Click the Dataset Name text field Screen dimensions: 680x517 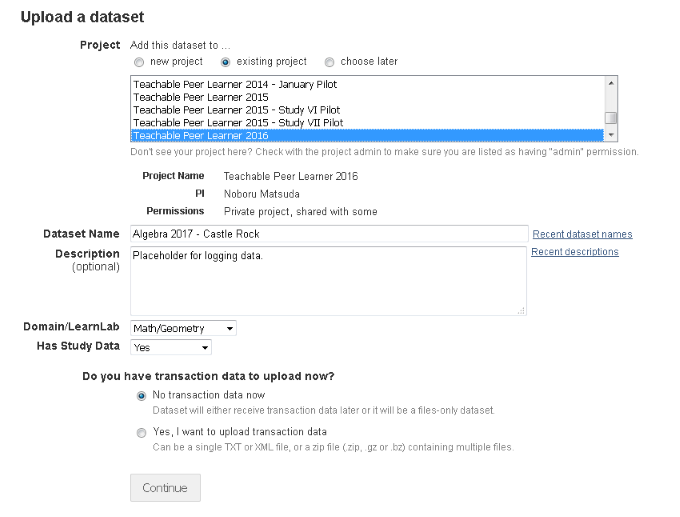(328, 234)
